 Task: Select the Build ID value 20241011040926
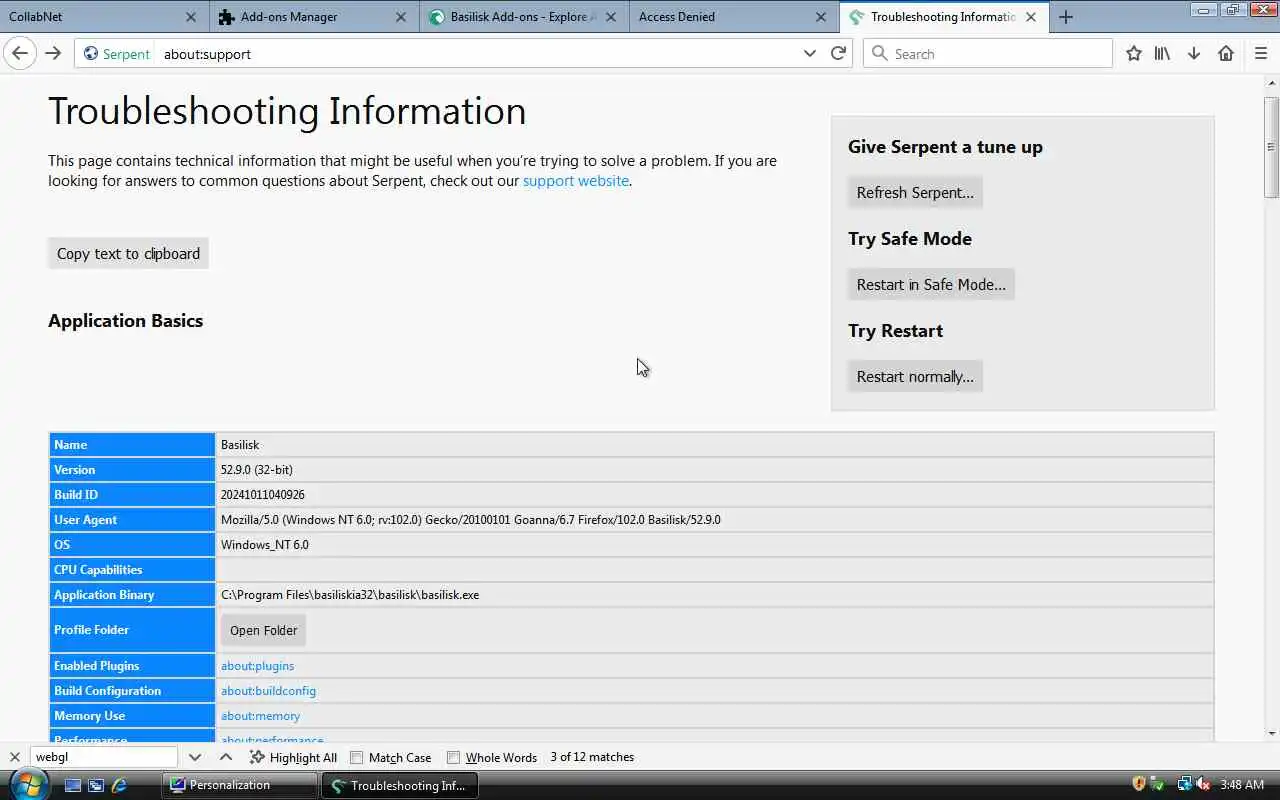point(263,495)
